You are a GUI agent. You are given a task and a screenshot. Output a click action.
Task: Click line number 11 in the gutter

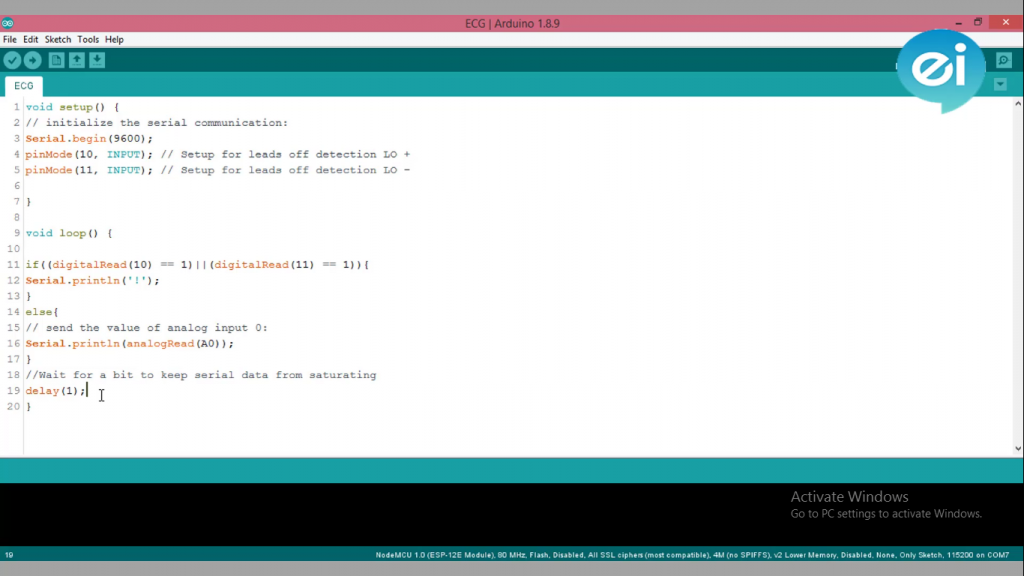[x=13, y=264]
